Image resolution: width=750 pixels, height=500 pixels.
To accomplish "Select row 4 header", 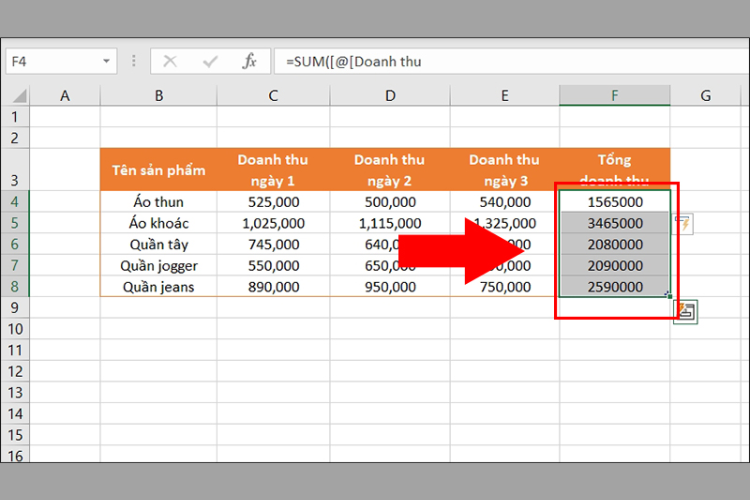I will pos(15,201).
